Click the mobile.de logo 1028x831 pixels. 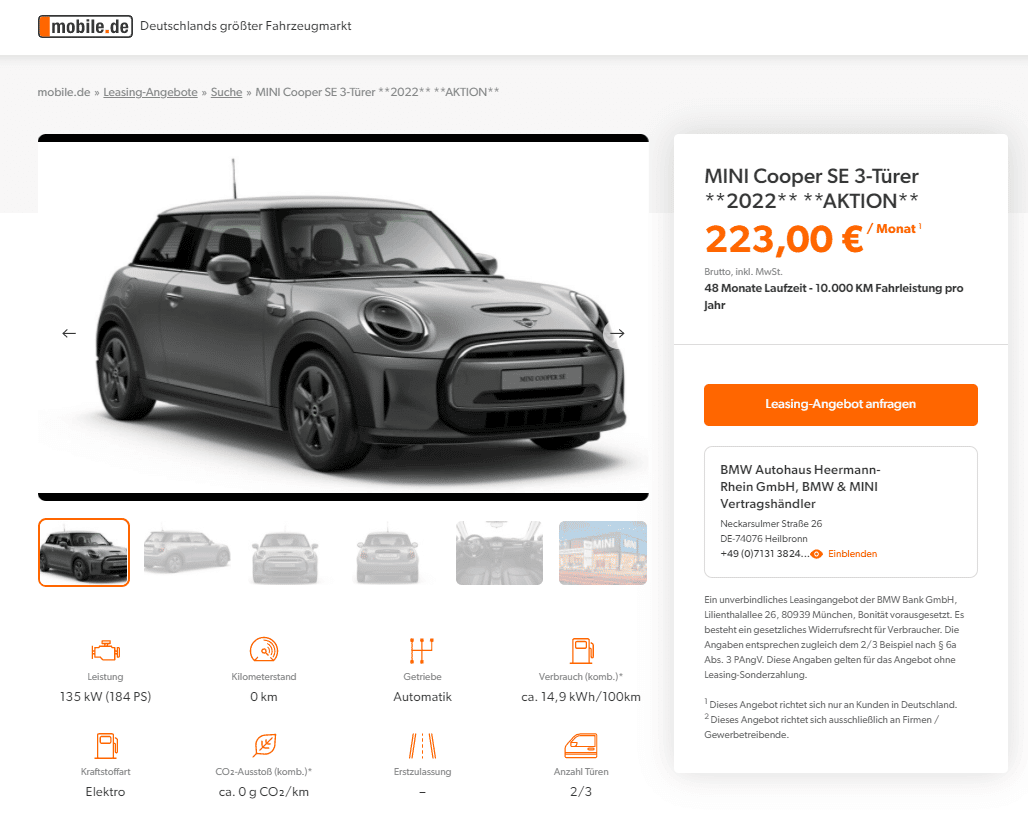coord(85,26)
